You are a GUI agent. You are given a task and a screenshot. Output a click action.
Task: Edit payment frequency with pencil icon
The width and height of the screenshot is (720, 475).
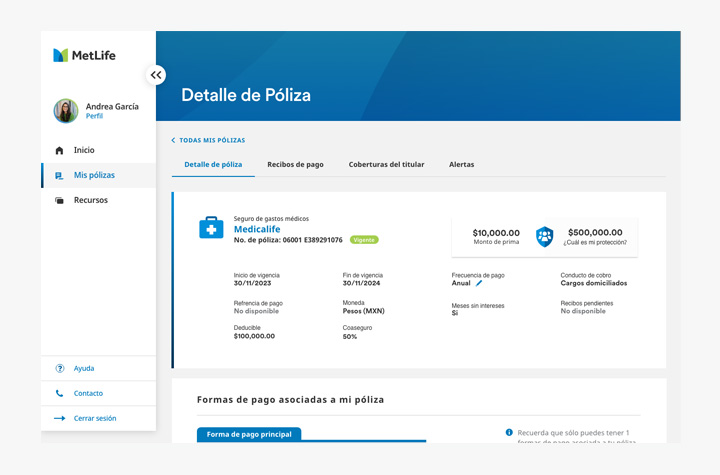[479, 283]
